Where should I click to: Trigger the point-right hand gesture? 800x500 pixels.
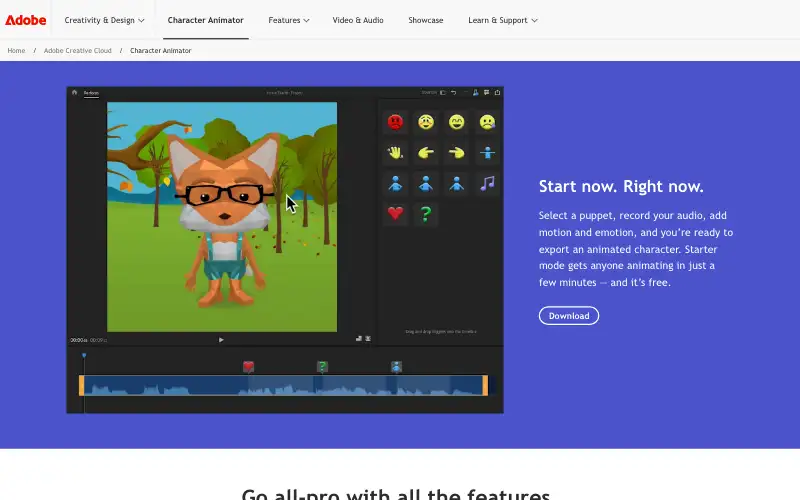click(x=457, y=153)
